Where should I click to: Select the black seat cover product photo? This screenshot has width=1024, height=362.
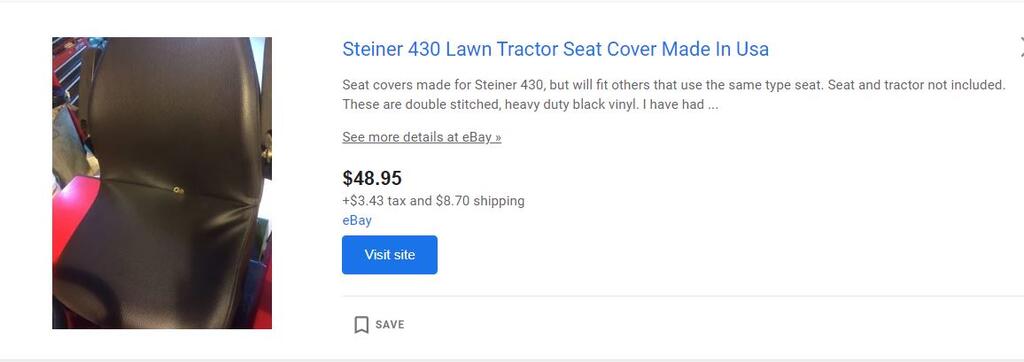(162, 183)
